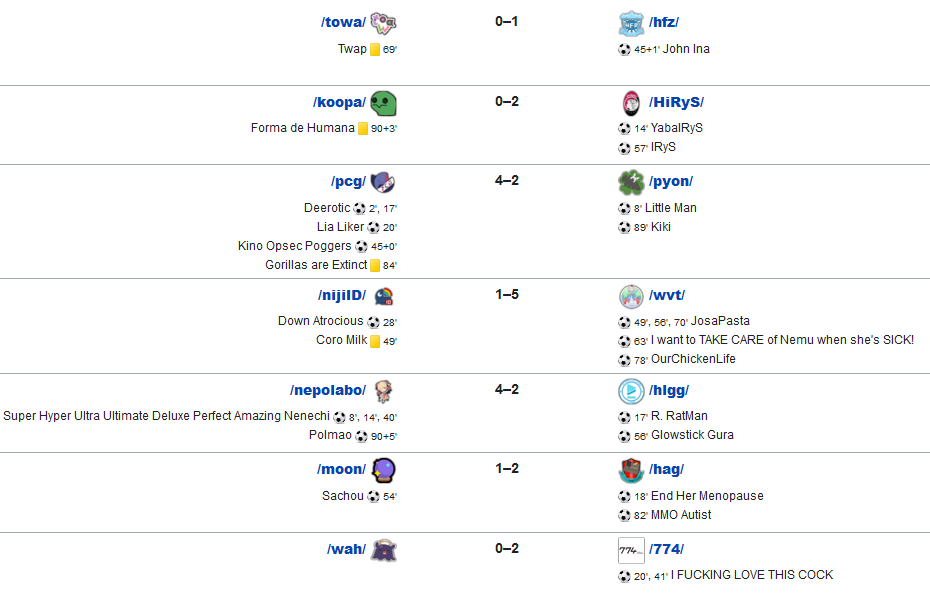930x599 pixels.
Task: Open the /pyon/ team link
Action: pos(671,181)
